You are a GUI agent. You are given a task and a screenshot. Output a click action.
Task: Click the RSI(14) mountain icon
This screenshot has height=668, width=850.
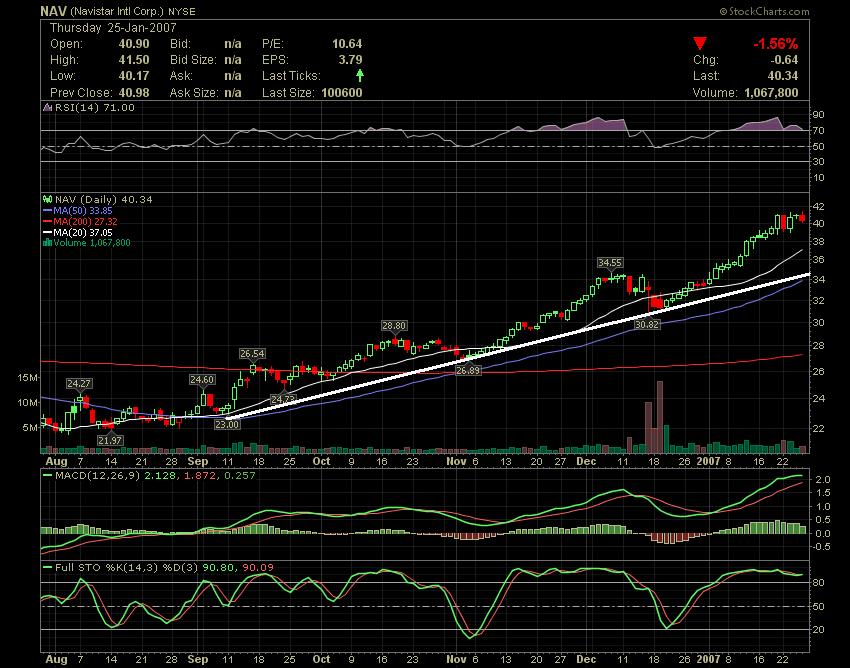click(48, 107)
